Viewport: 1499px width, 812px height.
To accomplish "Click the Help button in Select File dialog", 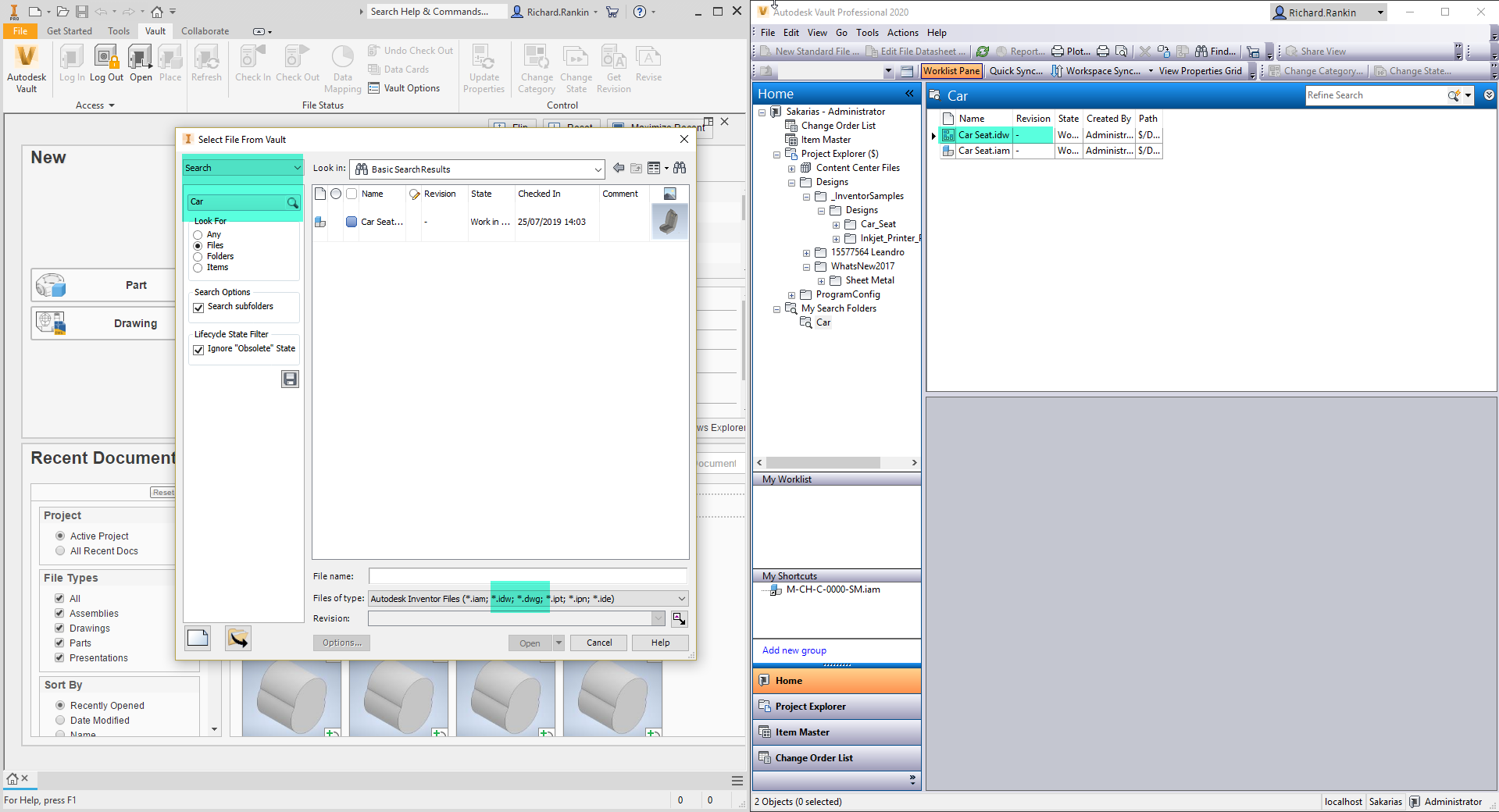I will [x=660, y=643].
